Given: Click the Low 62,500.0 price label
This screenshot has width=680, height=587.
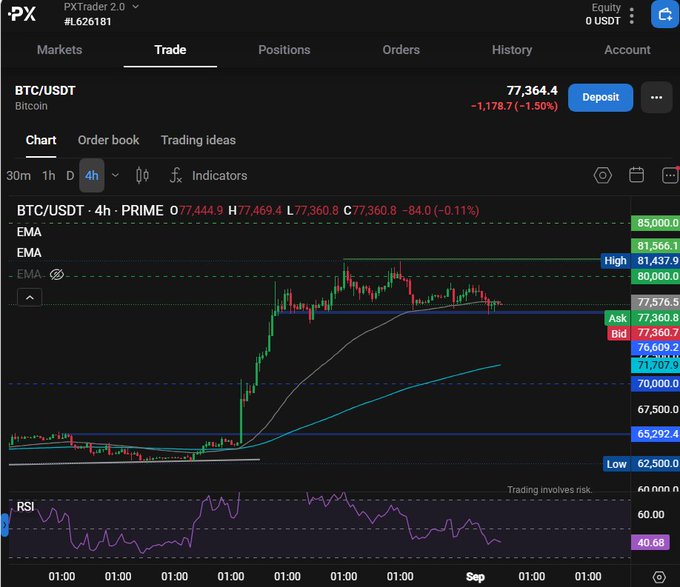Looking at the screenshot, I should (x=641, y=463).
